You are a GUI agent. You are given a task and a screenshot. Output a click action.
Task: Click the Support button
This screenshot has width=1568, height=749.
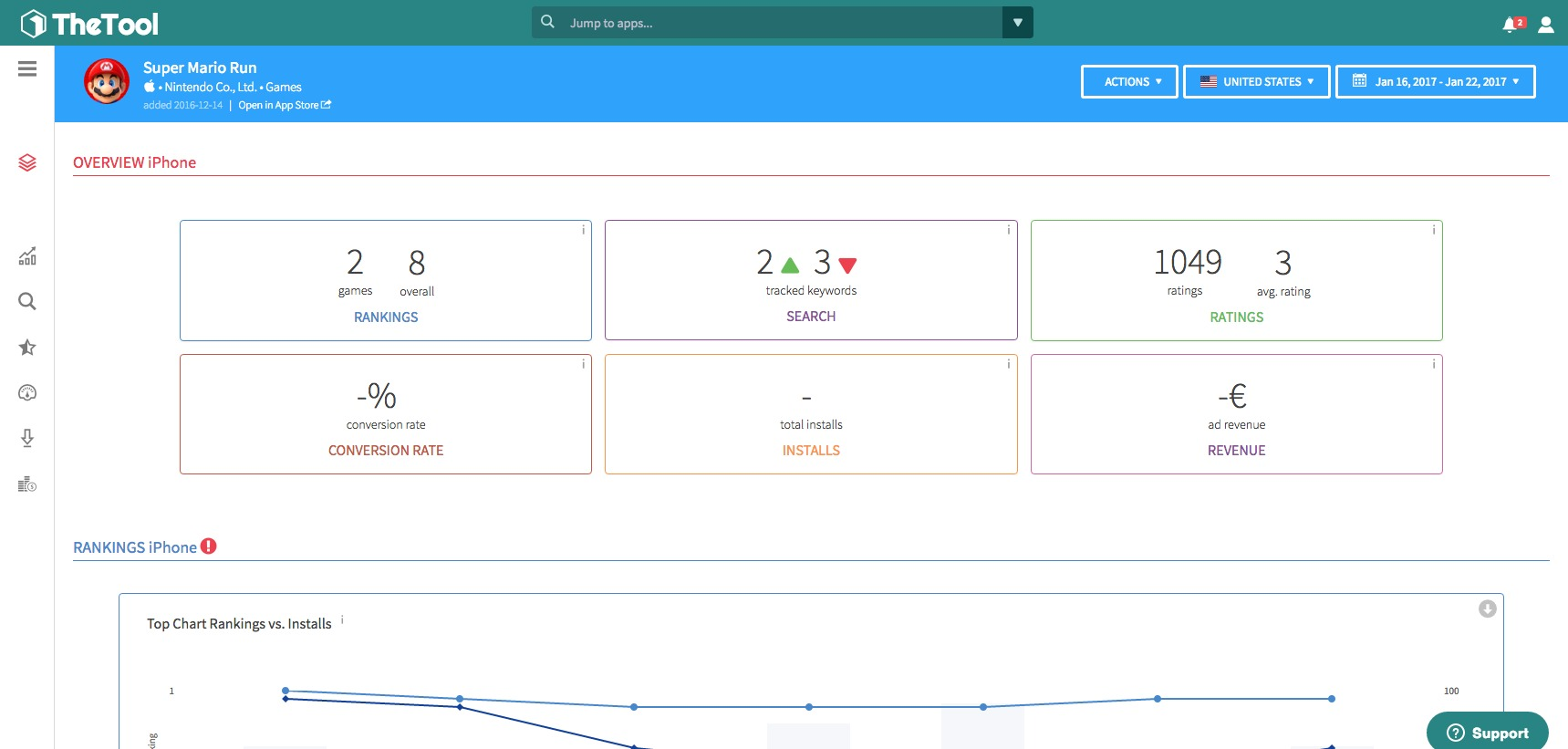tap(1487, 733)
